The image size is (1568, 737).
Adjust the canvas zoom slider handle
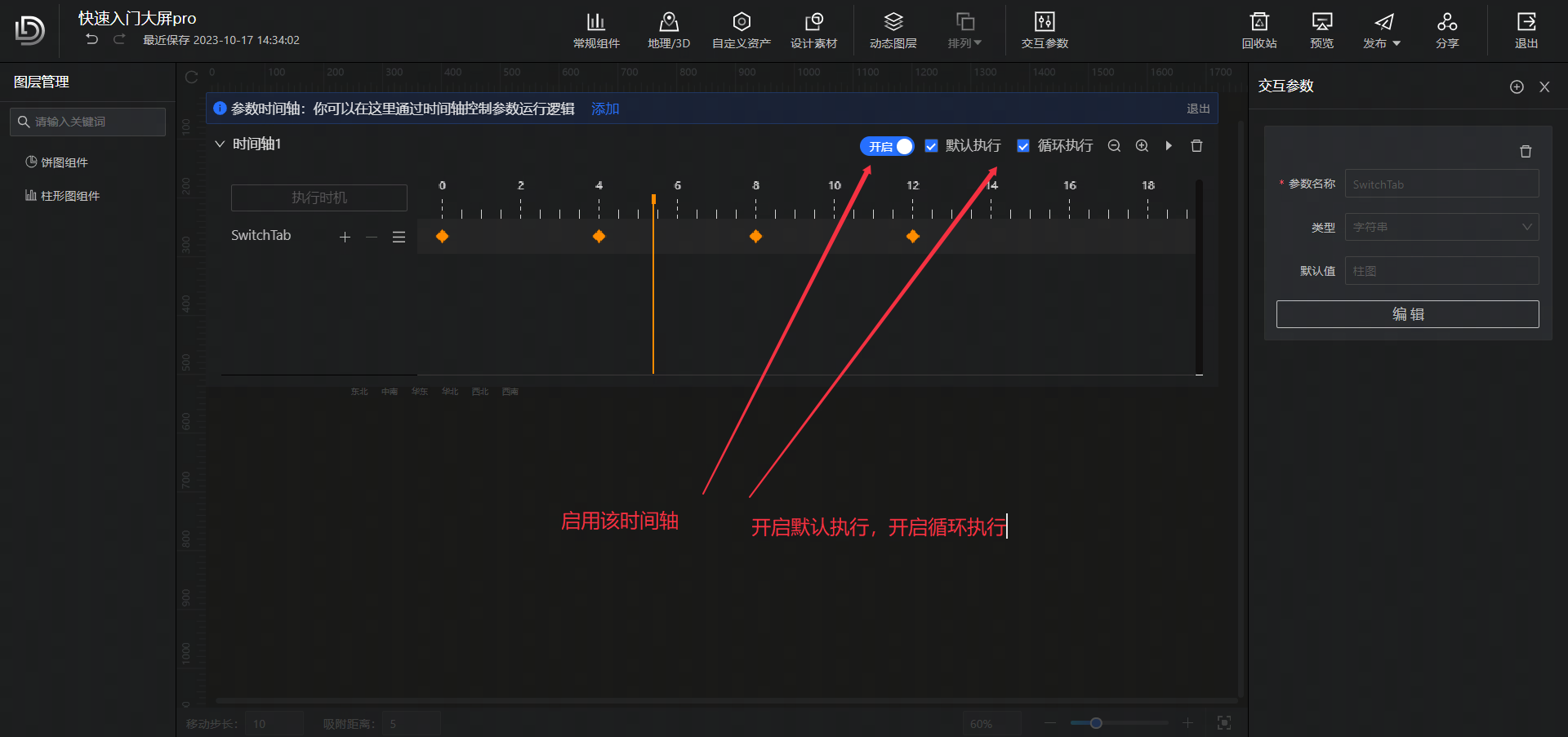click(x=1096, y=723)
